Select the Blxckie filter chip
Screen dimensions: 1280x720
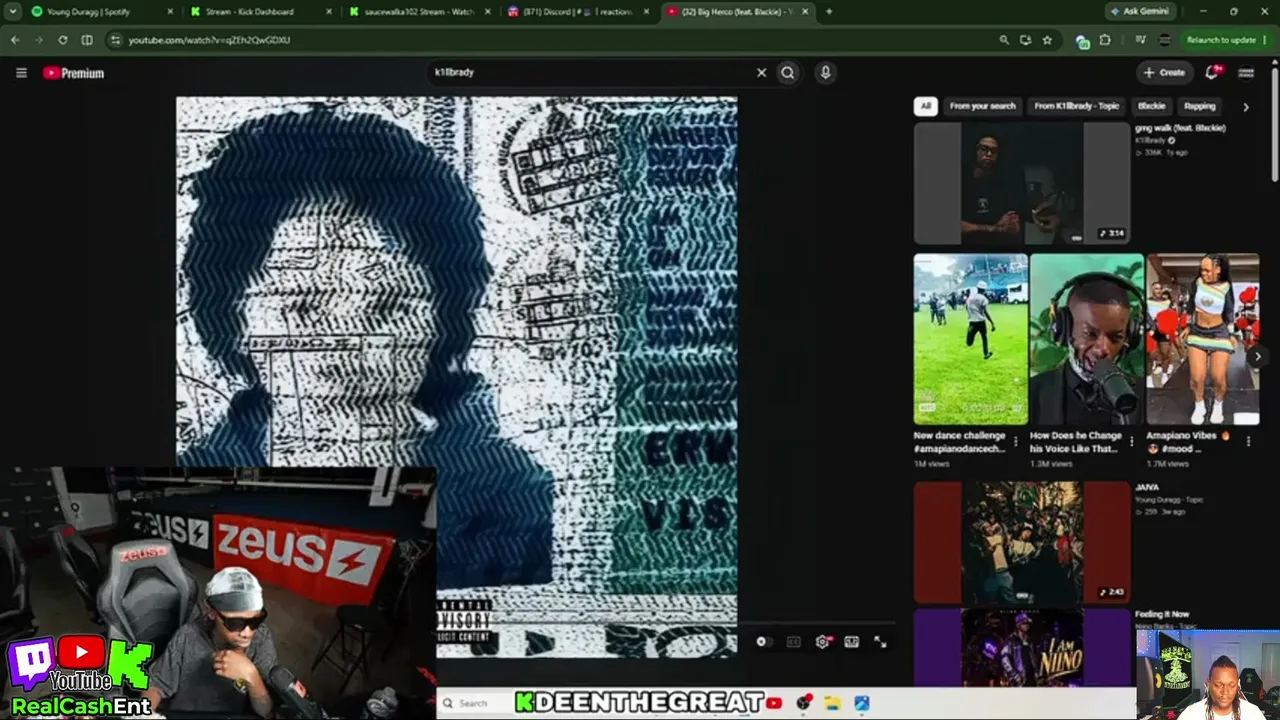tap(1152, 106)
